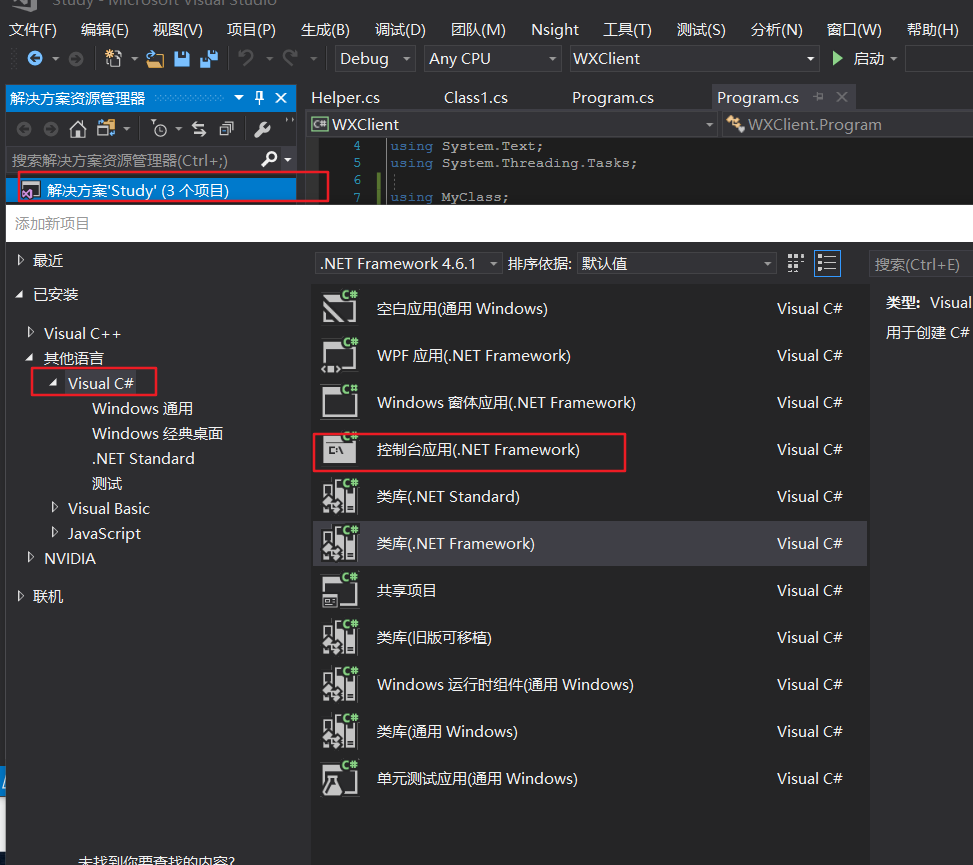The width and height of the screenshot is (973, 865).
Task: Click the green start debugging arrow
Action: click(838, 58)
